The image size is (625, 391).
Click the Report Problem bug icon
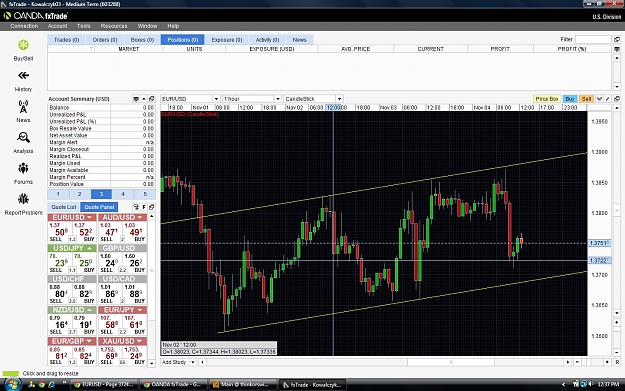click(x=23, y=199)
